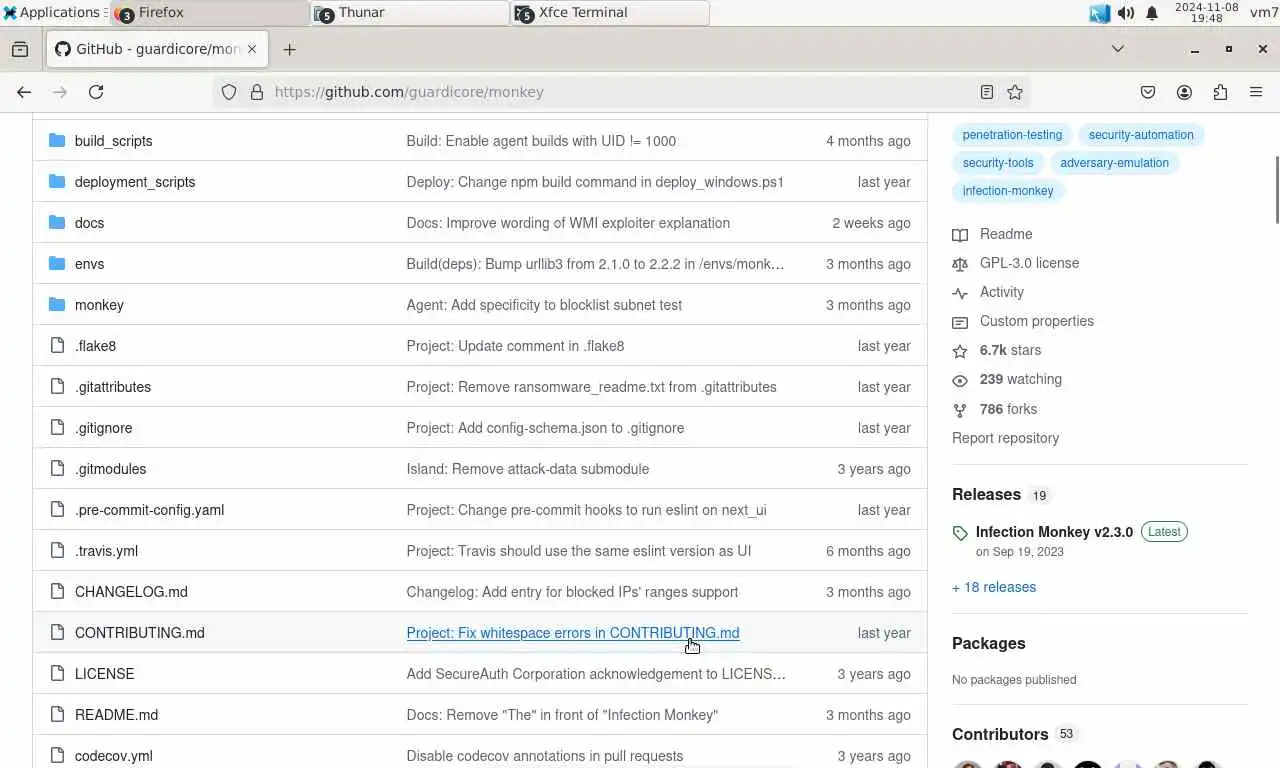The width and height of the screenshot is (1280, 768).
Task: Open the Releases heading link
Action: pyautogui.click(x=986, y=494)
